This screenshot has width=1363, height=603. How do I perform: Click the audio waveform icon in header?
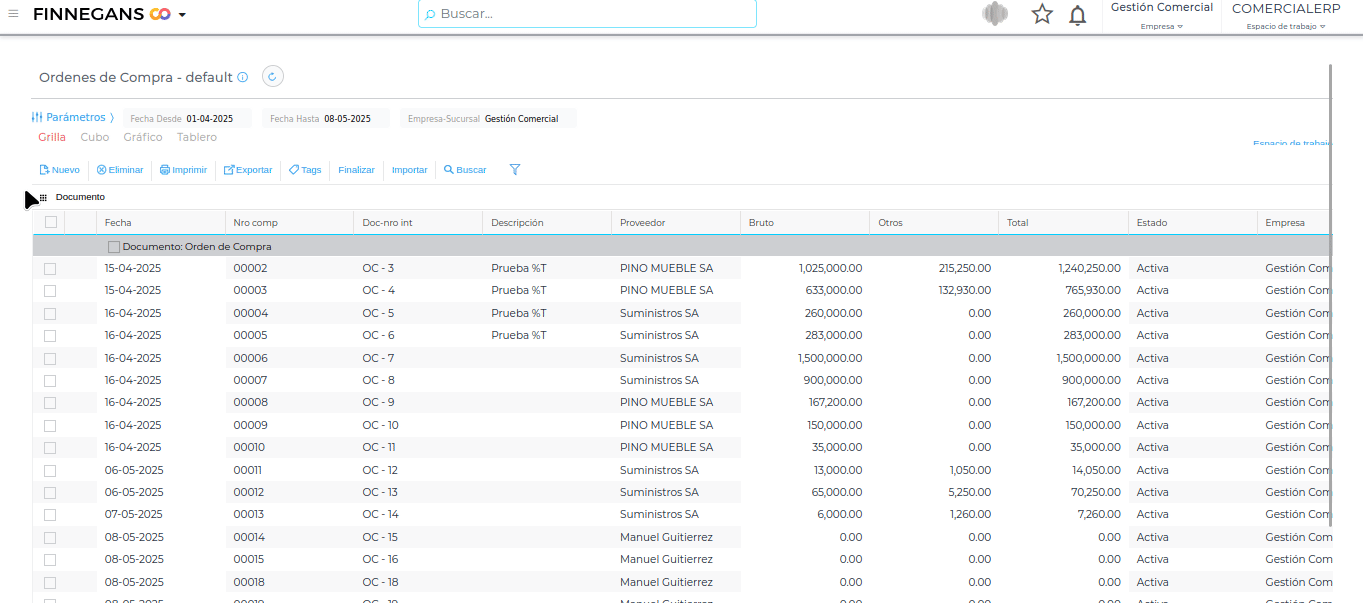995,14
